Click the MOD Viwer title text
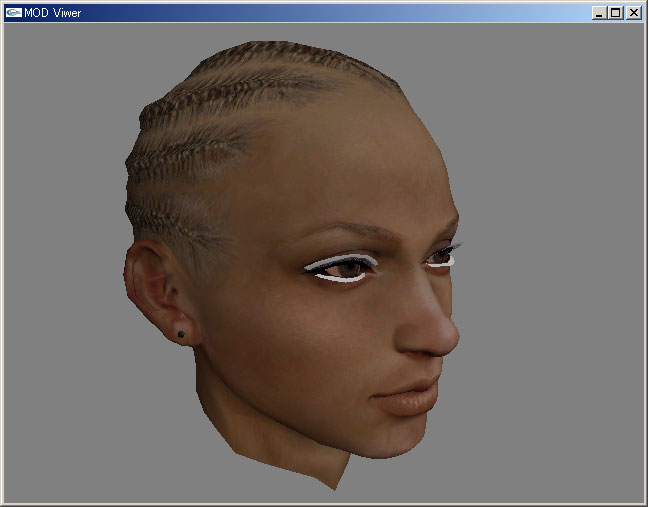648x507 pixels. pos(52,13)
